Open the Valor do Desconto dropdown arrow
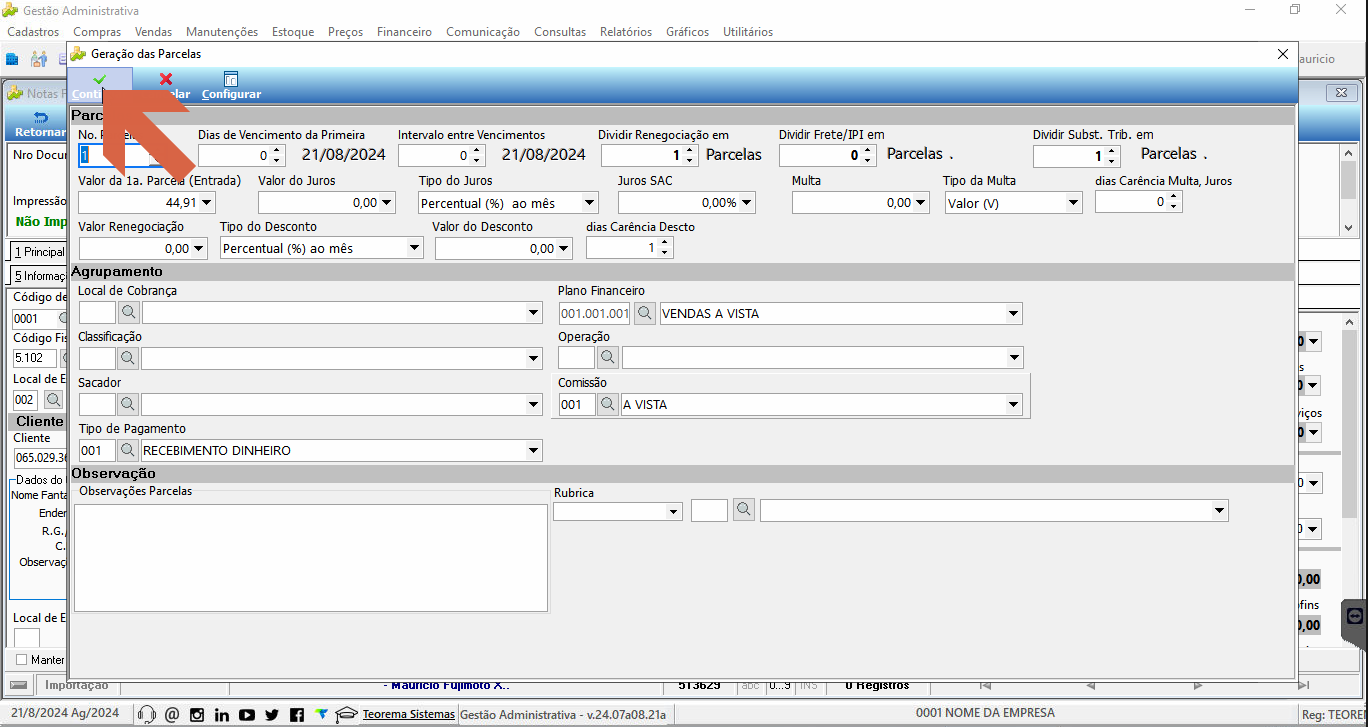This screenshot has height=727, width=1368. pyautogui.click(x=563, y=248)
